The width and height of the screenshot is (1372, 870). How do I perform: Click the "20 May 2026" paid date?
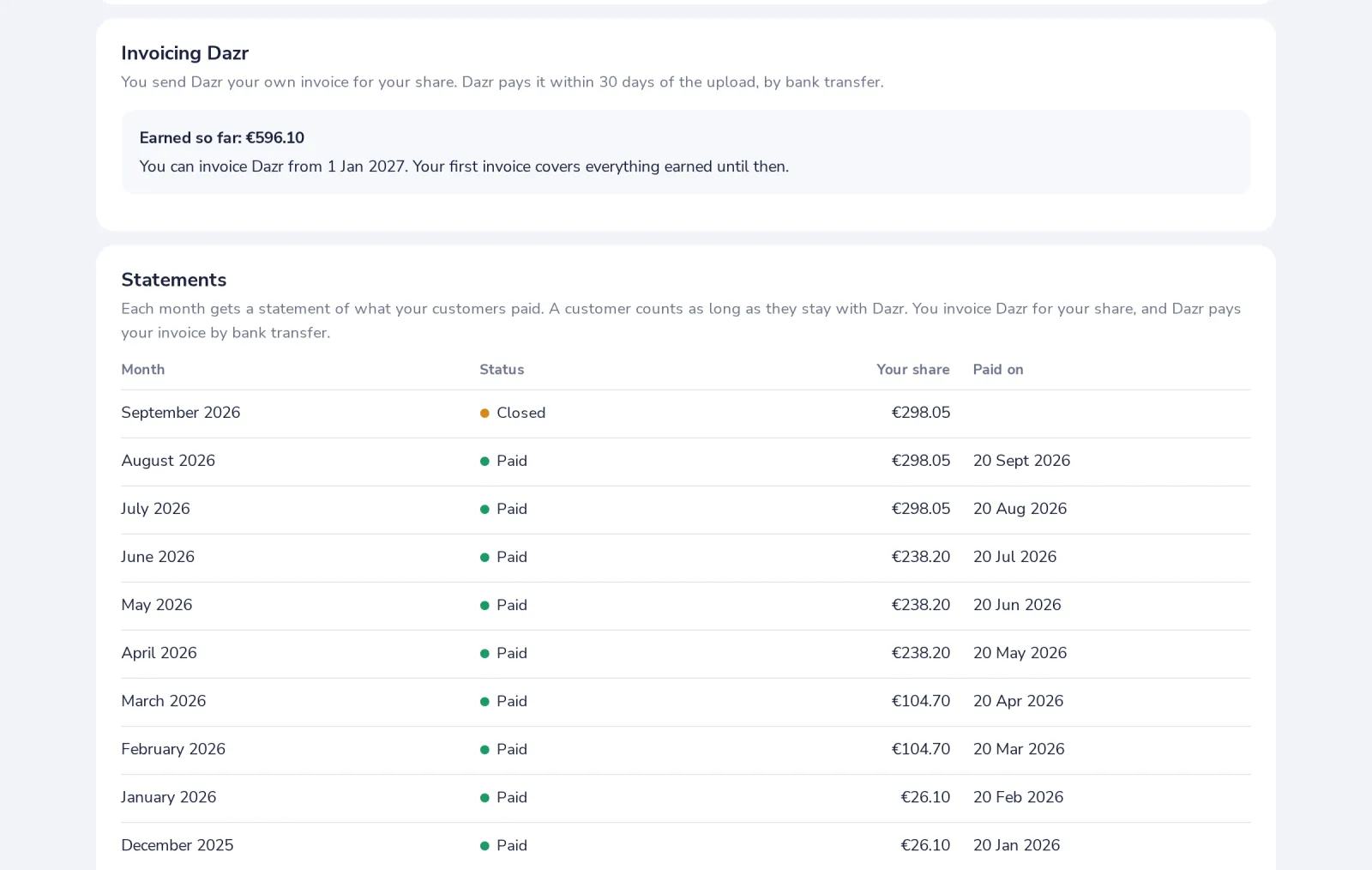click(x=1020, y=653)
